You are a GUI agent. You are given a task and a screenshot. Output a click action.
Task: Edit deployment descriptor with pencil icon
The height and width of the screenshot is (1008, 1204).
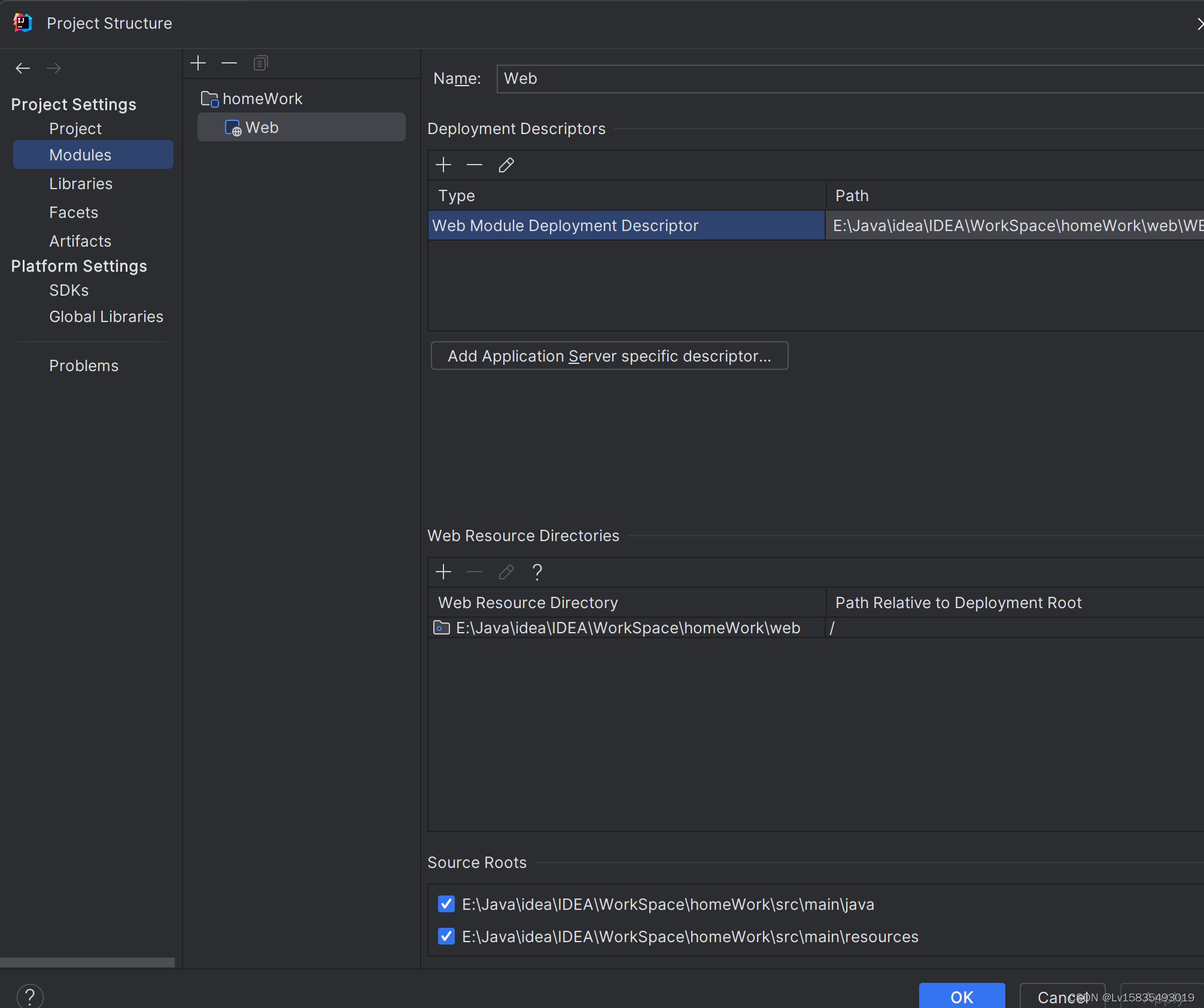click(506, 165)
